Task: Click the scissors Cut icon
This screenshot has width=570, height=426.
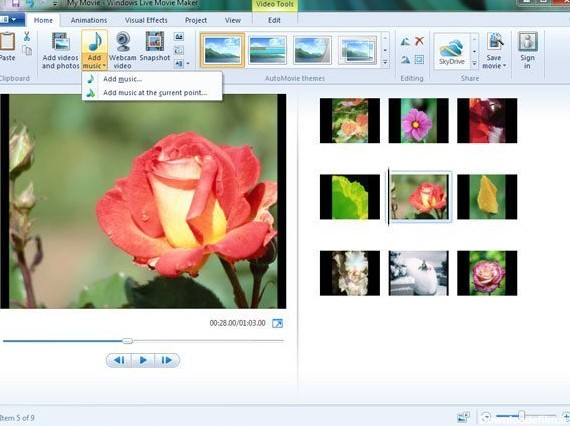Action: coord(27,36)
